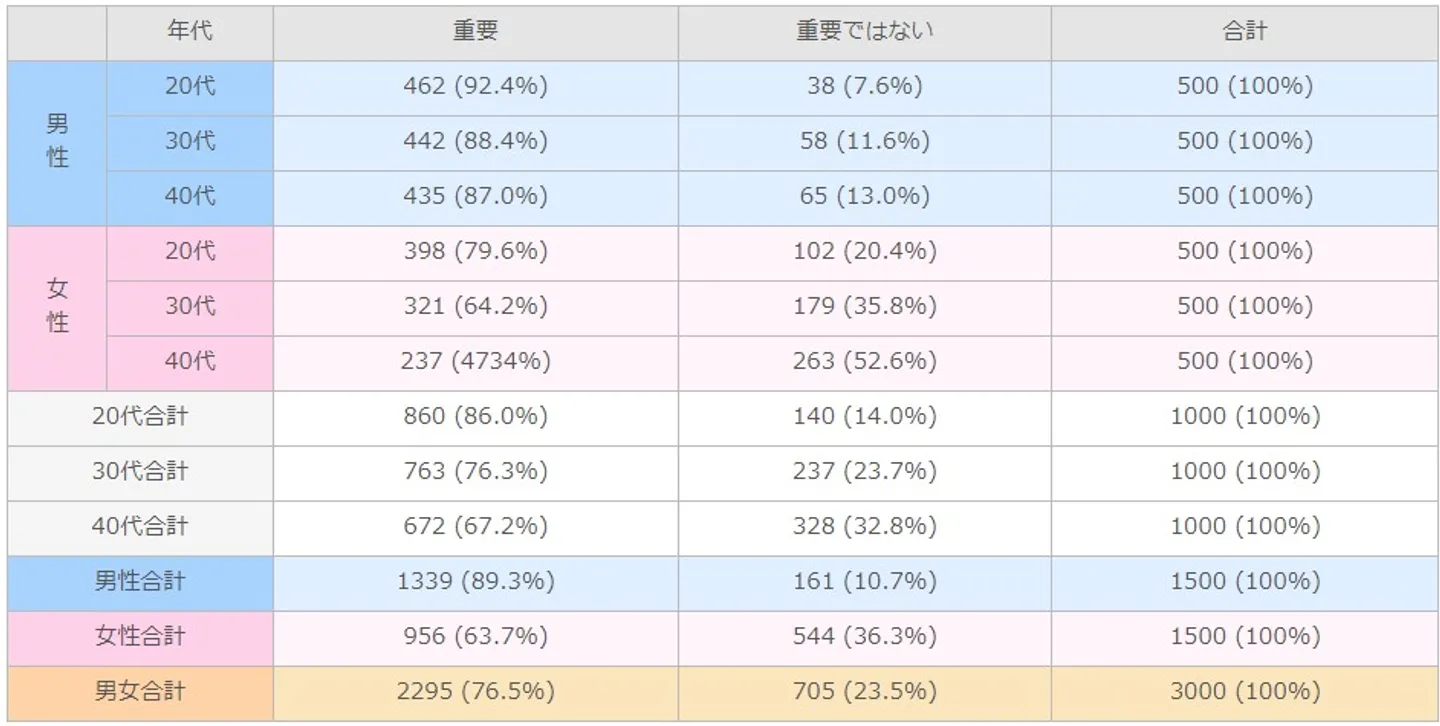Viewport: 1440px width, 726px height.
Task: Select the 20代合計 row label
Action: (140, 417)
